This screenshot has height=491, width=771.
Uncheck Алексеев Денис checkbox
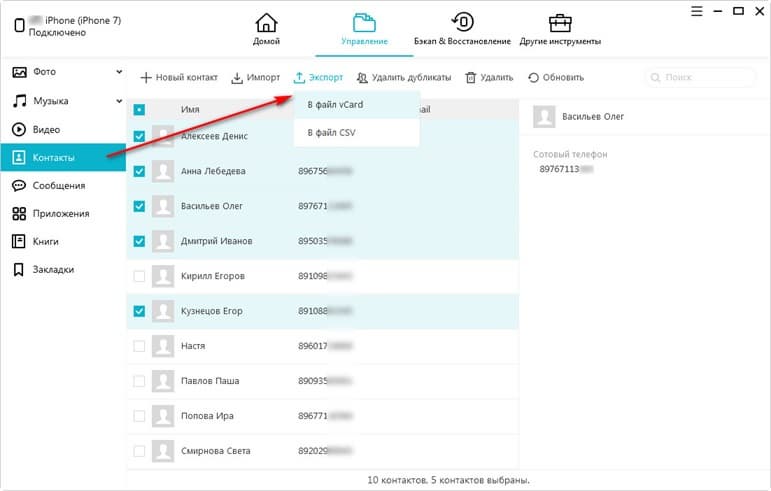pyautogui.click(x=139, y=136)
